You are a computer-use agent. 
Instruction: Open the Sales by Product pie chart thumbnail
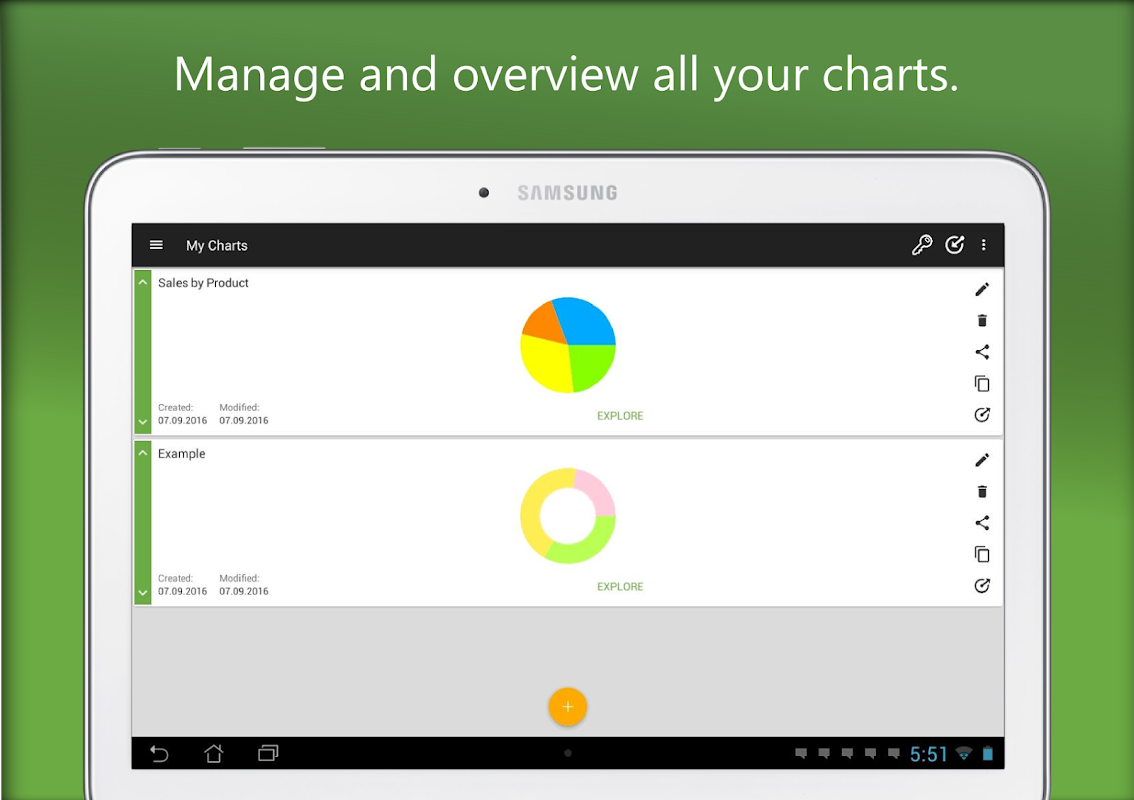568,345
